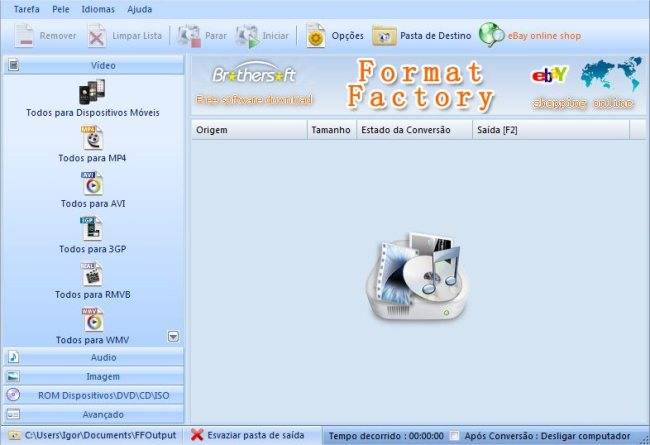Choose the 3GP conversion icon
This screenshot has width=650, height=445.
[91, 229]
